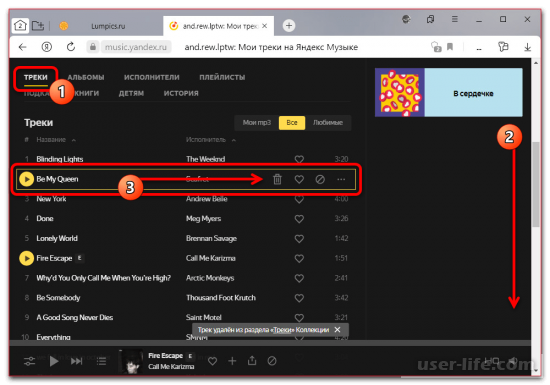
Task: Close the and.rew.lptw tab
Action: pos(265,26)
